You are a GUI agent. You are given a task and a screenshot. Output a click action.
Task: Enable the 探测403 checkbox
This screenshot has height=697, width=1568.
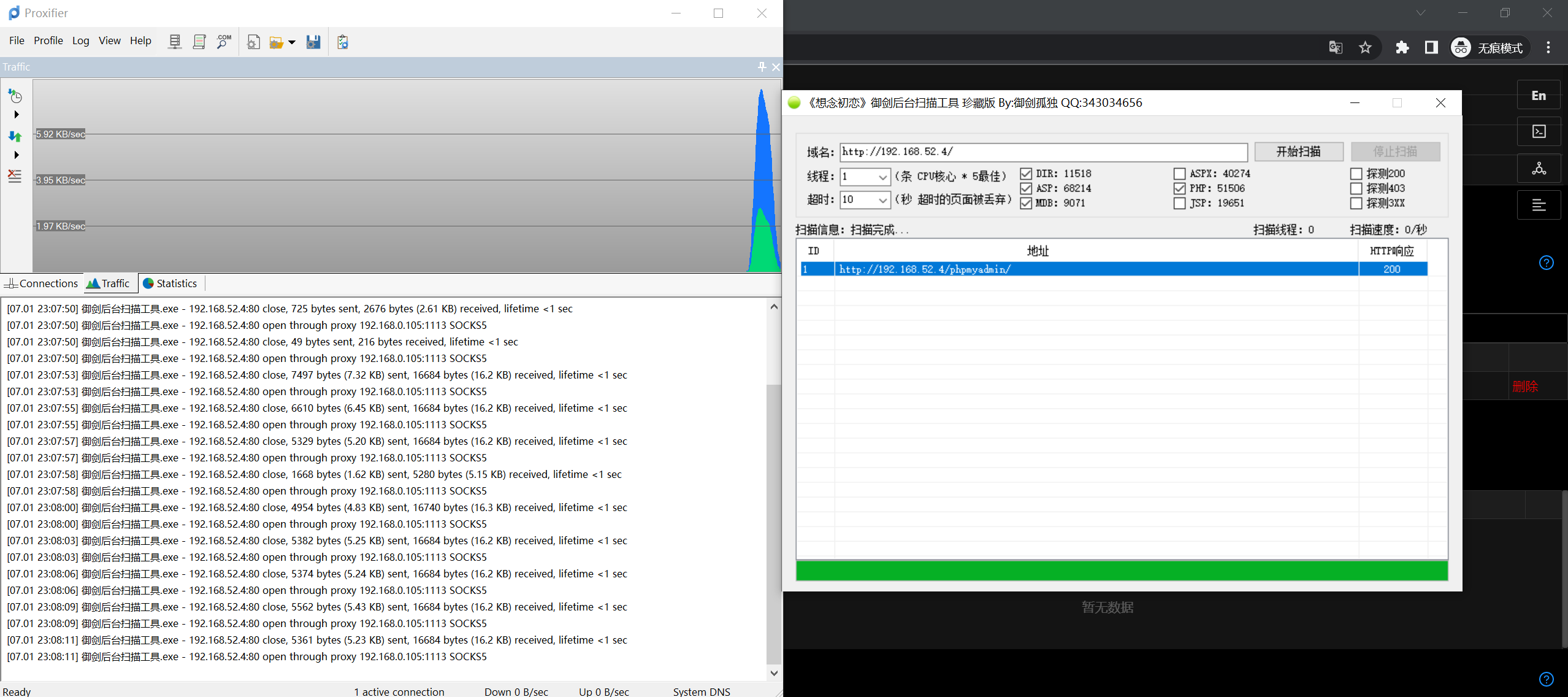pos(1356,188)
